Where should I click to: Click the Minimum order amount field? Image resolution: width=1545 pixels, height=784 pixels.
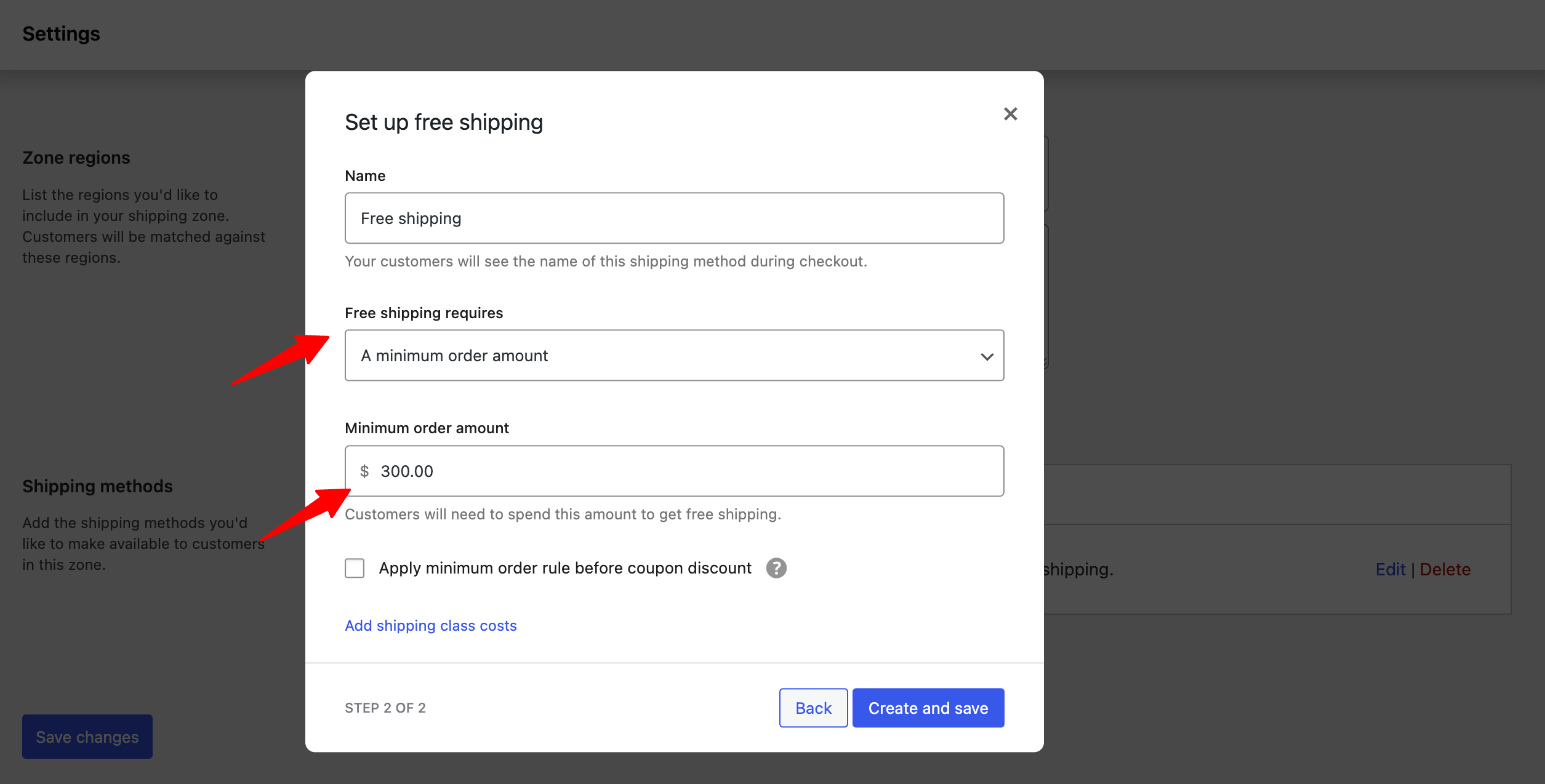pyautogui.click(x=674, y=471)
